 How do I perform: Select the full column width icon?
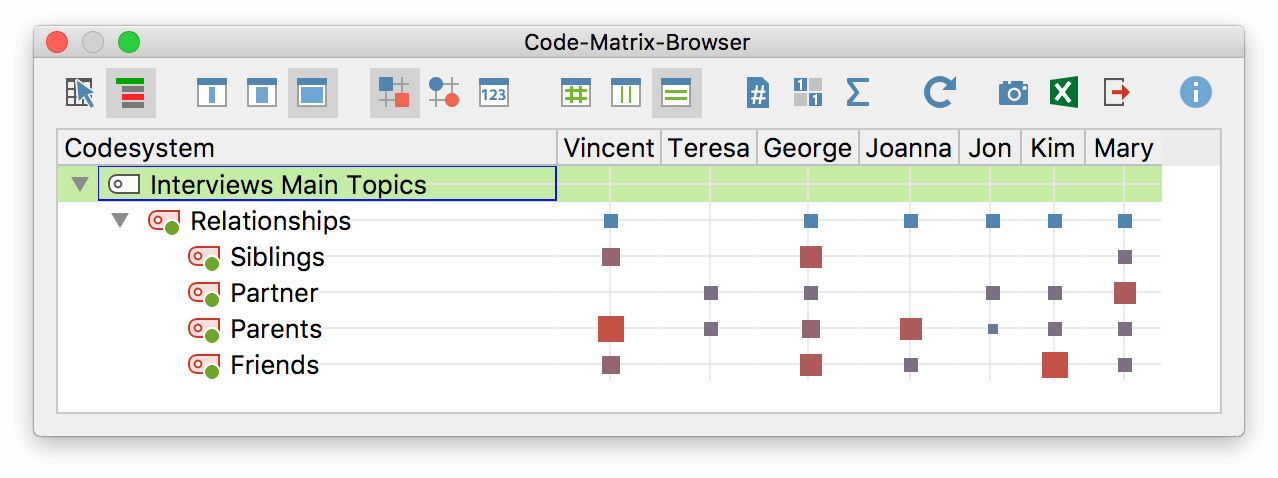coord(313,93)
